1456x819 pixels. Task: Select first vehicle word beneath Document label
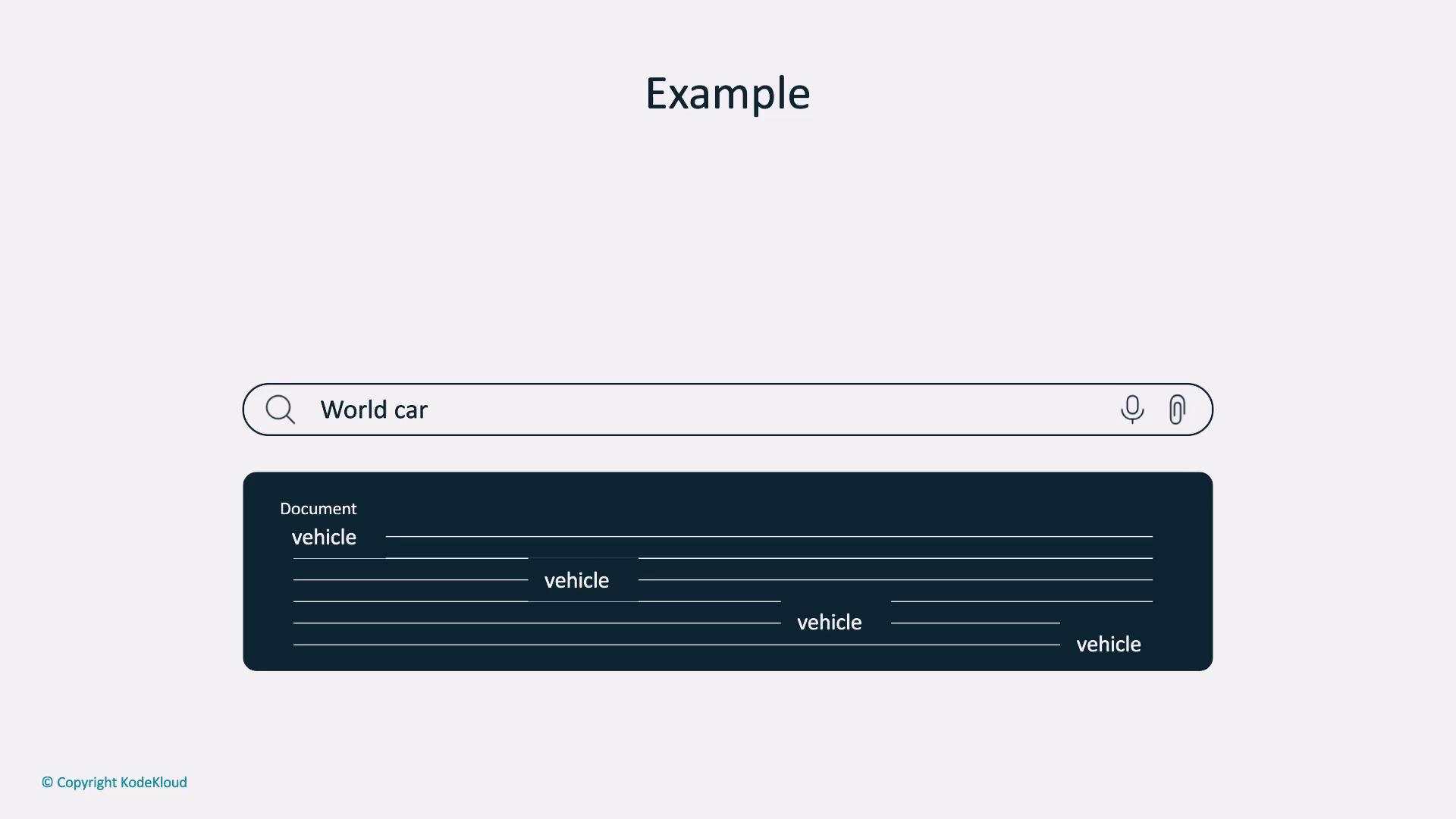click(324, 538)
